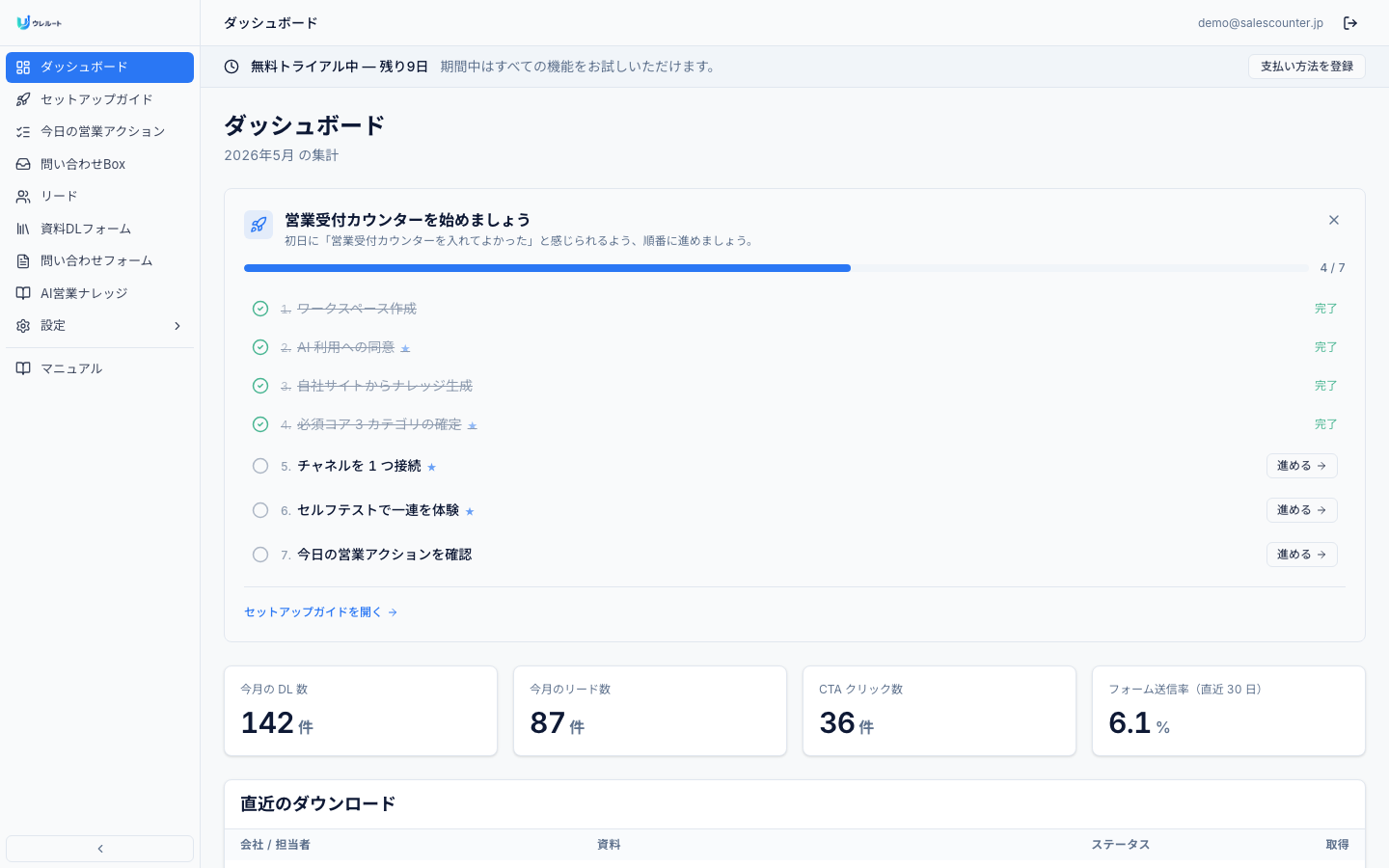Close the 営業受付カウンター onboarding card
Screen dimensions: 1389x868
coord(1334,220)
